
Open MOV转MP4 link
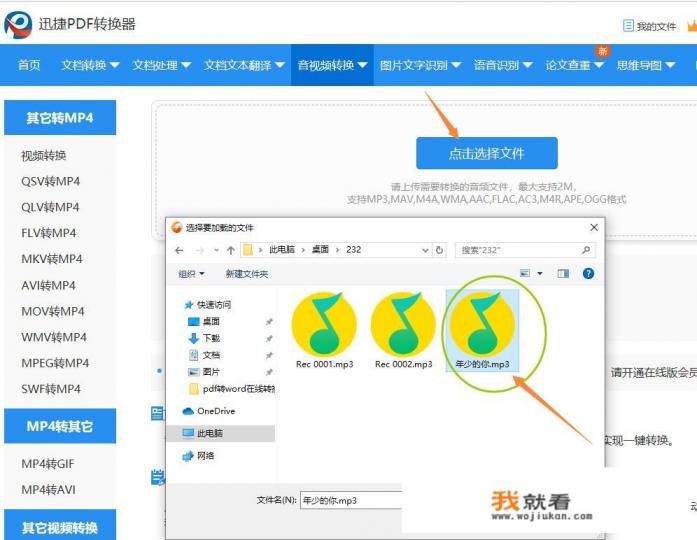point(52,311)
